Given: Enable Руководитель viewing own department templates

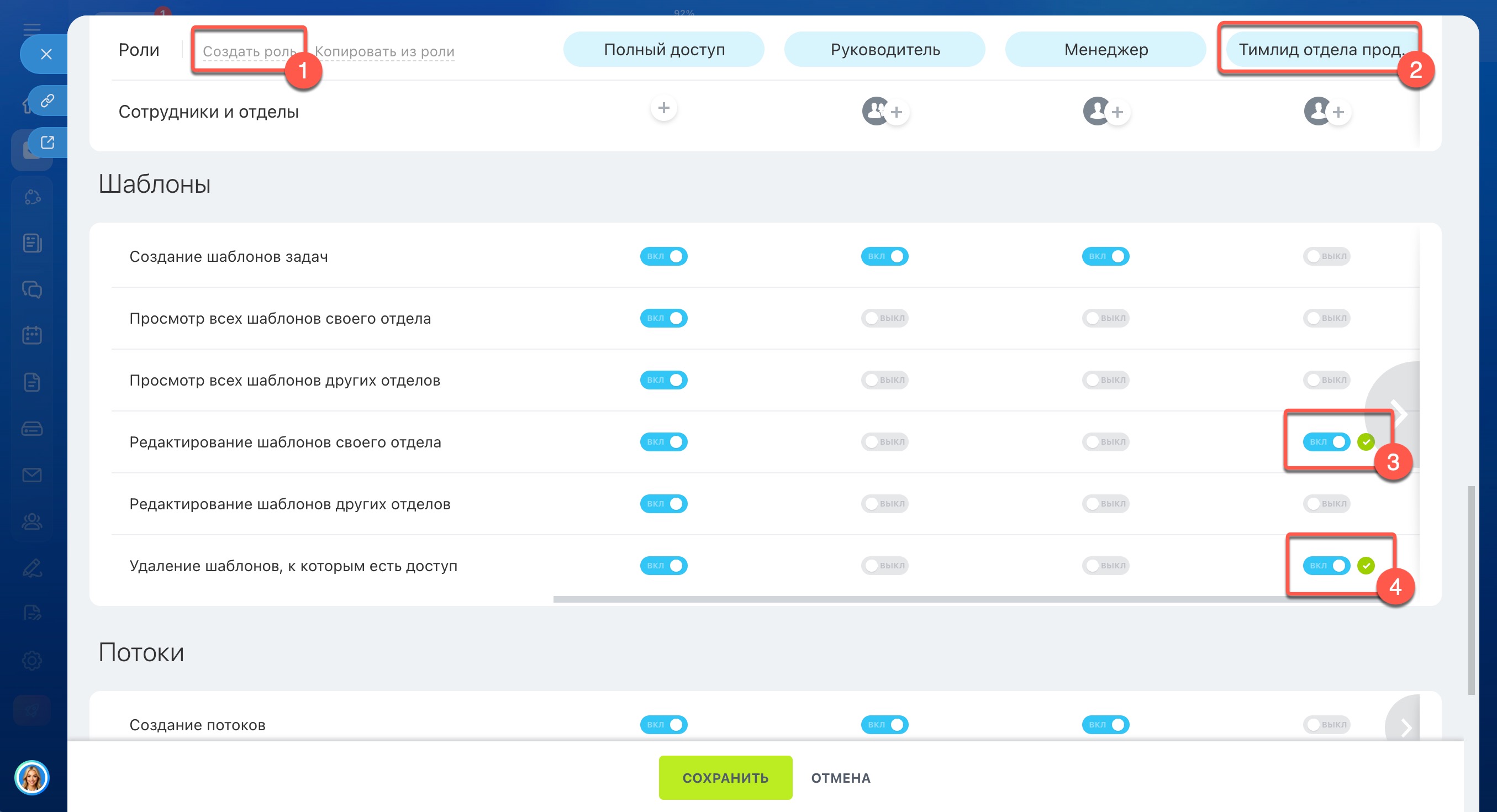Looking at the screenshot, I should pos(884,318).
